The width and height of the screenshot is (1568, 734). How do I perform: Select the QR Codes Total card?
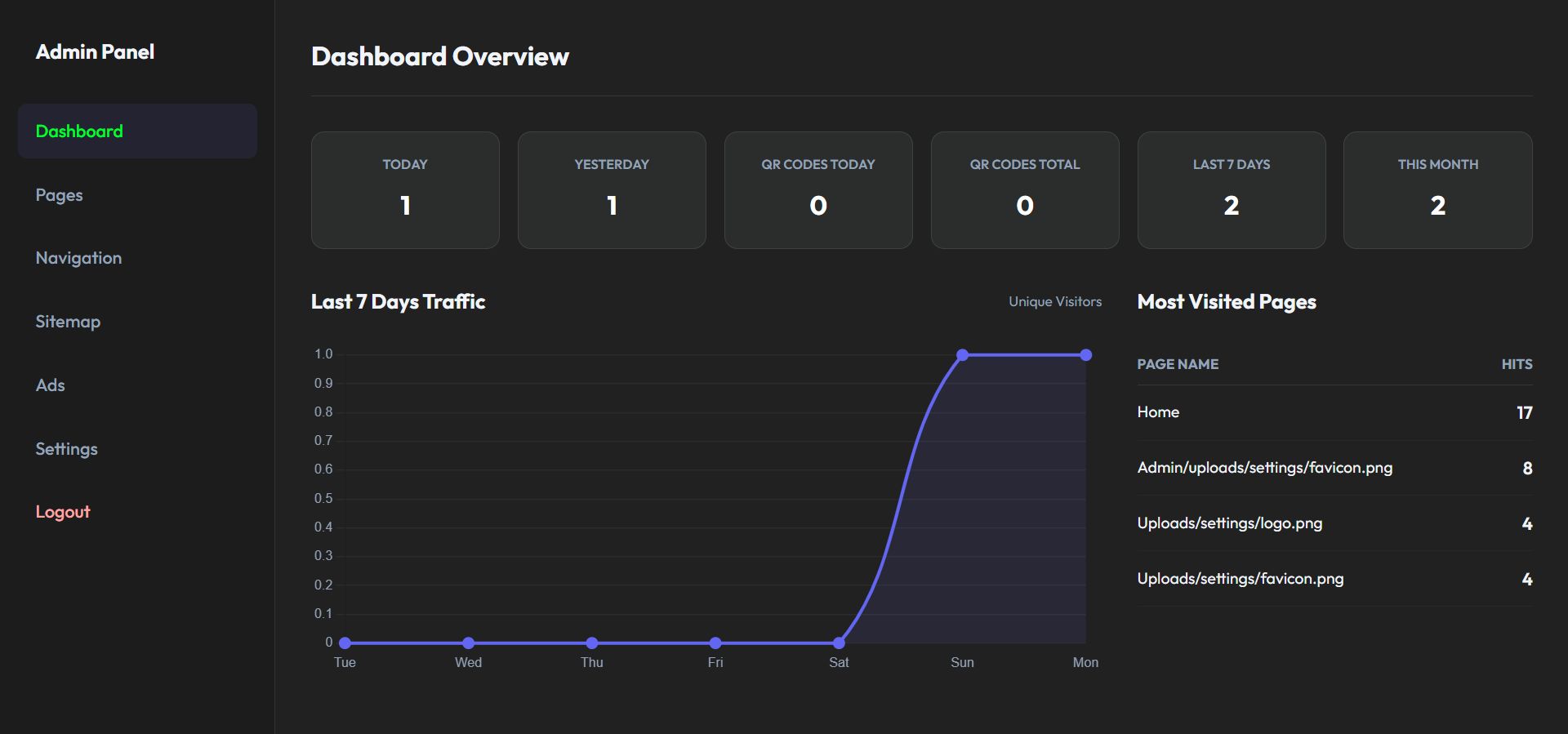[1025, 190]
